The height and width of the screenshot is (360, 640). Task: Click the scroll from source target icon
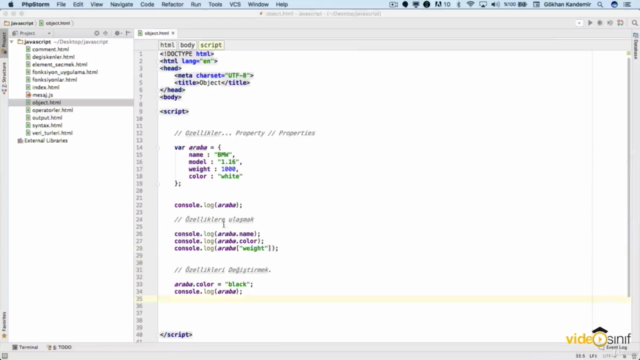tap(97, 33)
